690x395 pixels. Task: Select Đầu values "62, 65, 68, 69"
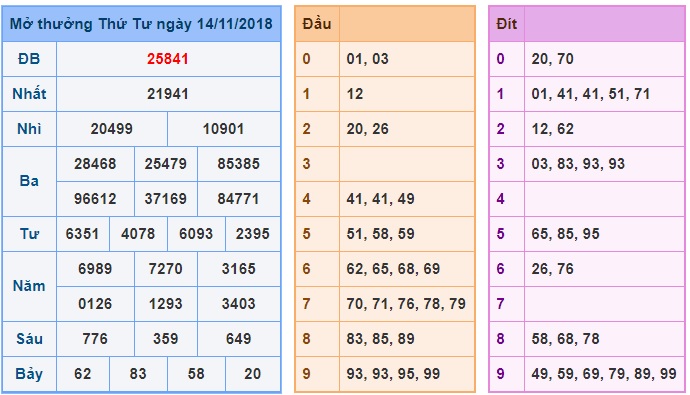(x=393, y=269)
